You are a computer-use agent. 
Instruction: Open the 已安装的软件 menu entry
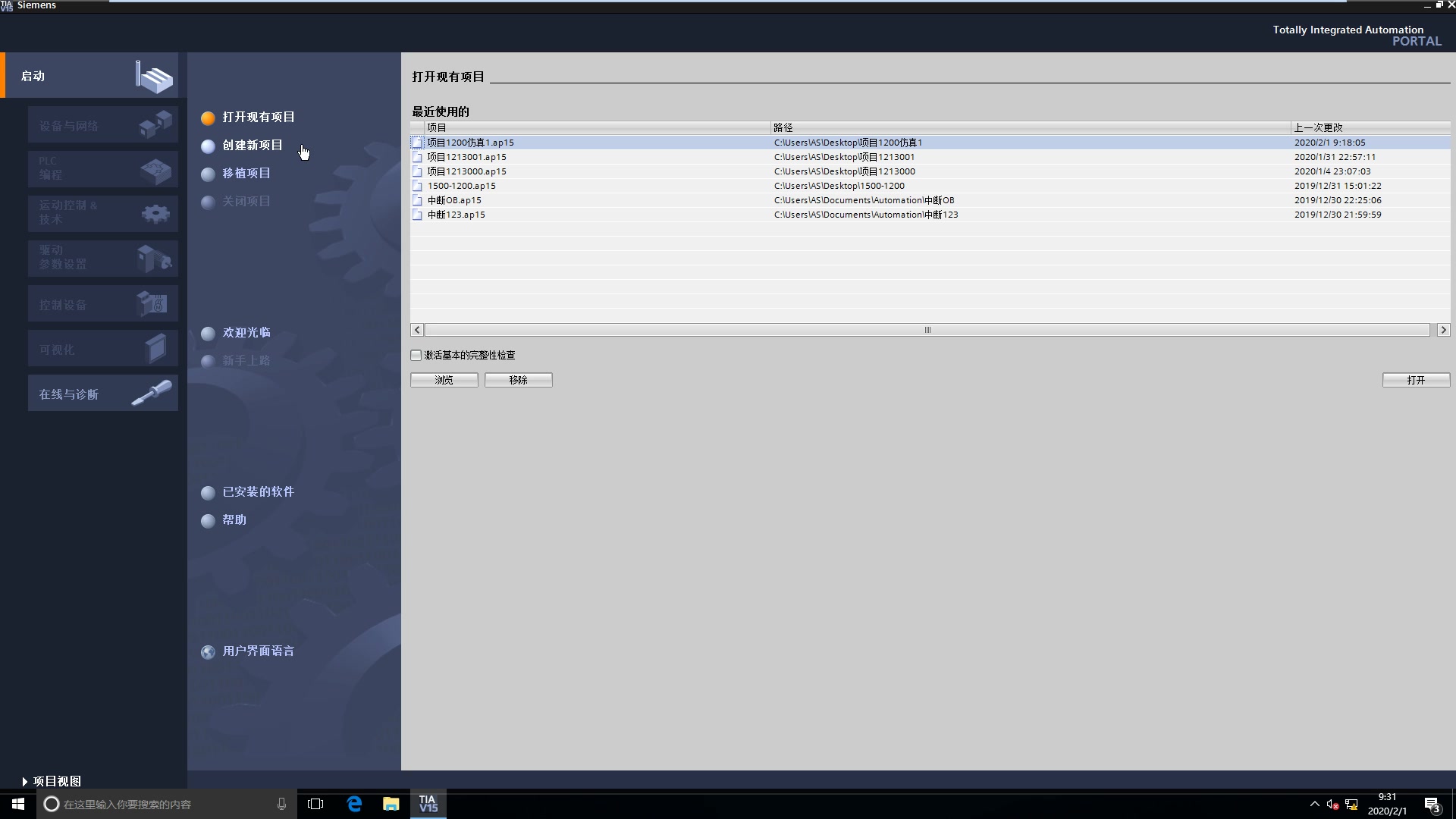pos(258,492)
